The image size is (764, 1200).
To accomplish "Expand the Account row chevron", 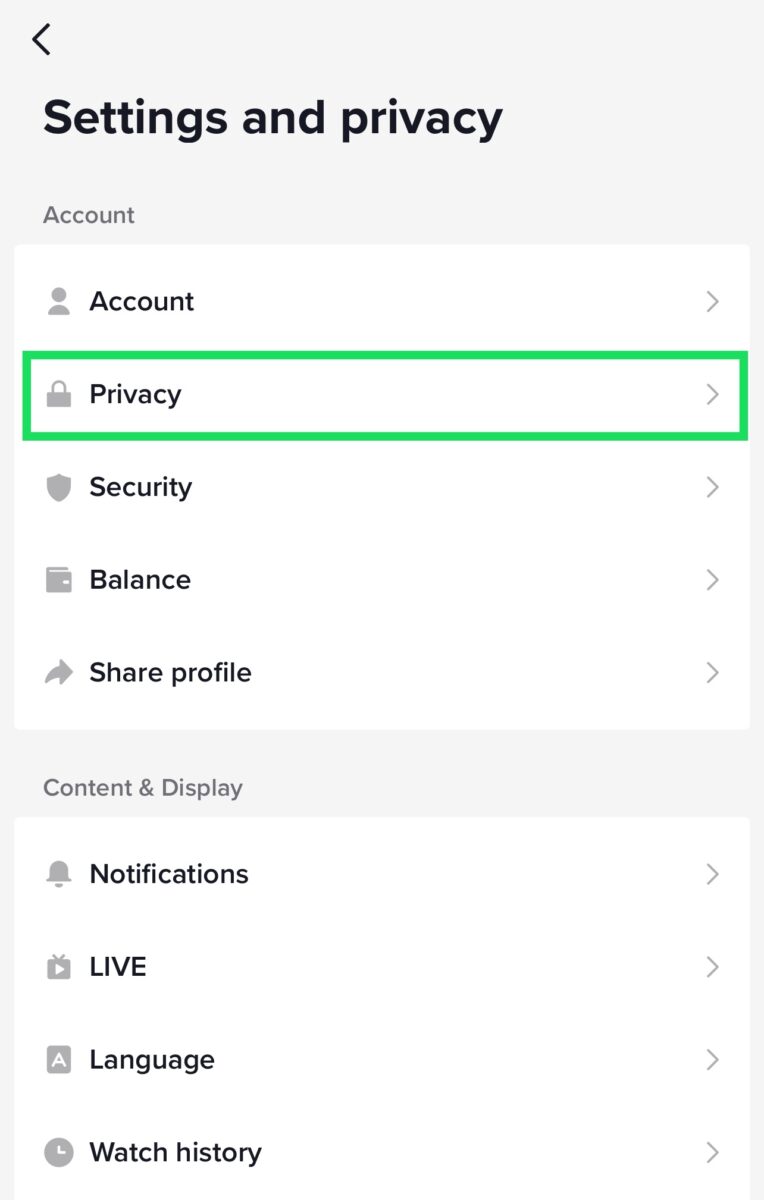I will coord(712,302).
